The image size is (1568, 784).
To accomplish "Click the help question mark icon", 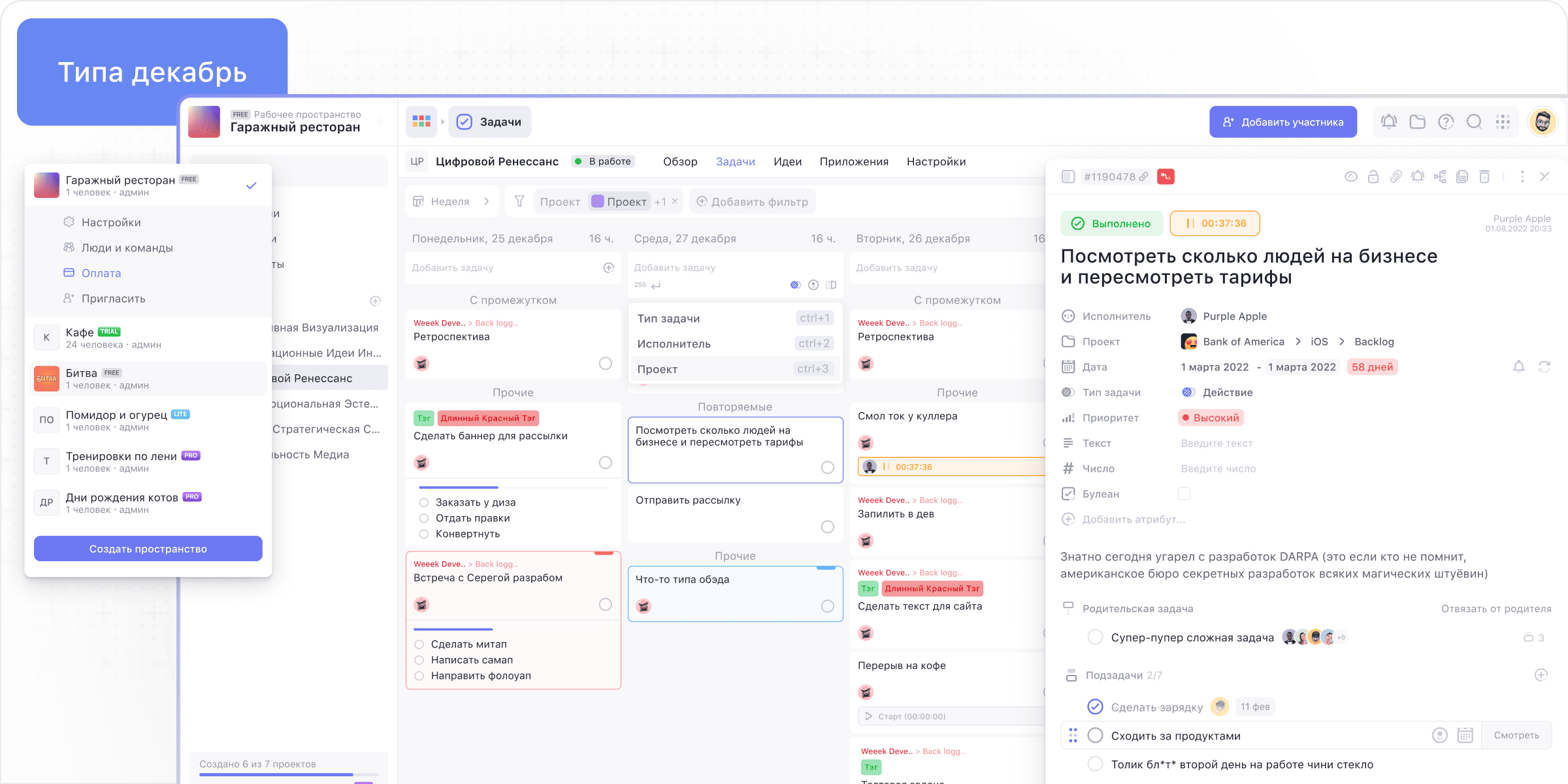I will (x=1446, y=122).
